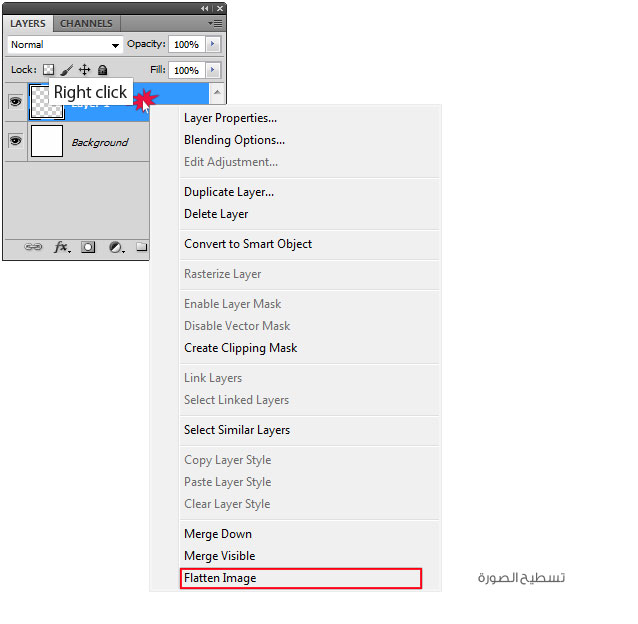Screen dimensions: 638x624
Task: Choose Flatten Image from the context menu
Action: (x=220, y=578)
